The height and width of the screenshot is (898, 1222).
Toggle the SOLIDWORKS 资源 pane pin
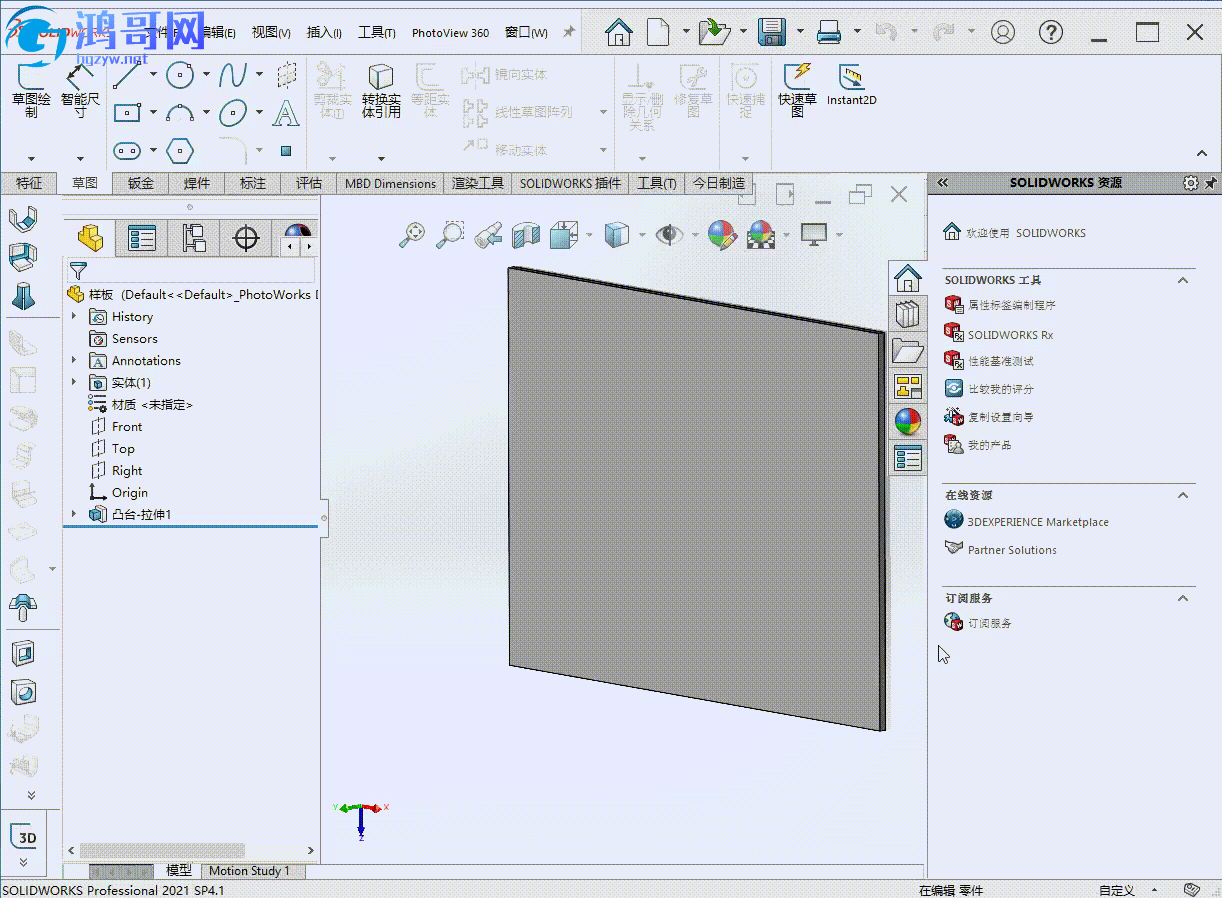pos(1211,183)
